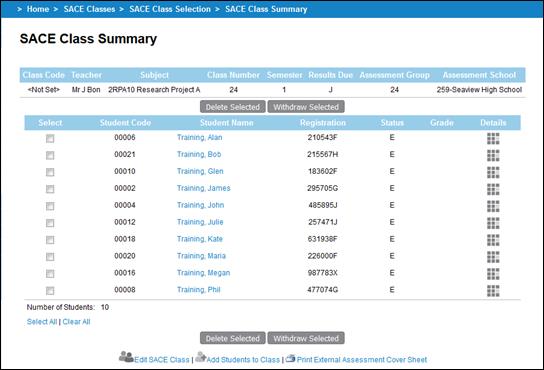Click the Select All link
Viewport: 544px width, 370px height.
[x=42, y=322]
